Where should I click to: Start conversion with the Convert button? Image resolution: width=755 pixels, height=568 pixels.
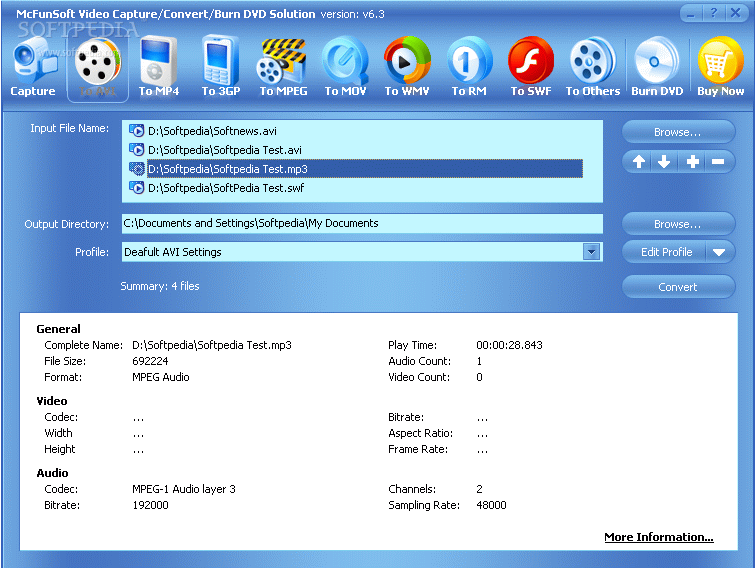pyautogui.click(x=678, y=287)
